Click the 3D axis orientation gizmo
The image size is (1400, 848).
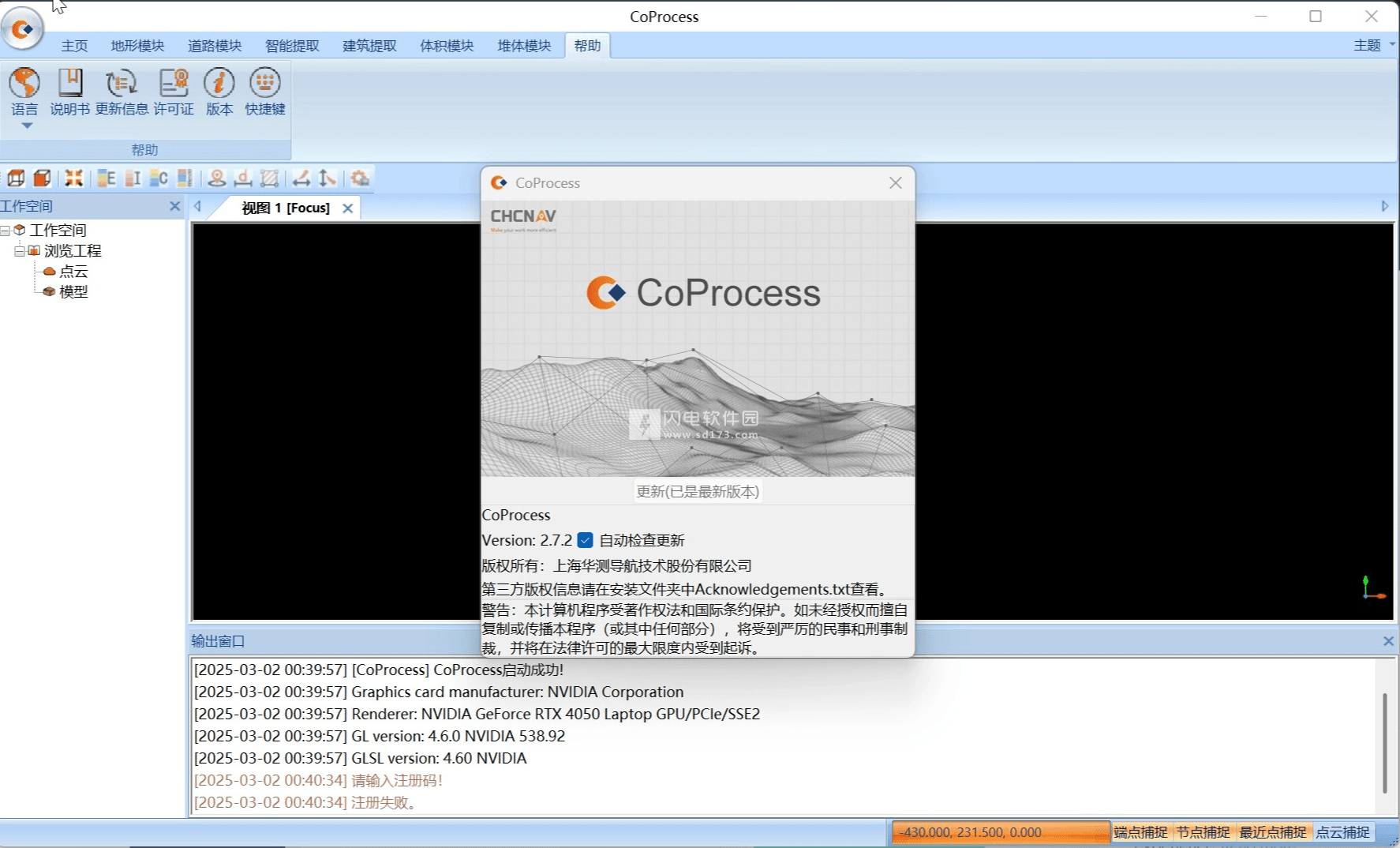click(x=1373, y=588)
